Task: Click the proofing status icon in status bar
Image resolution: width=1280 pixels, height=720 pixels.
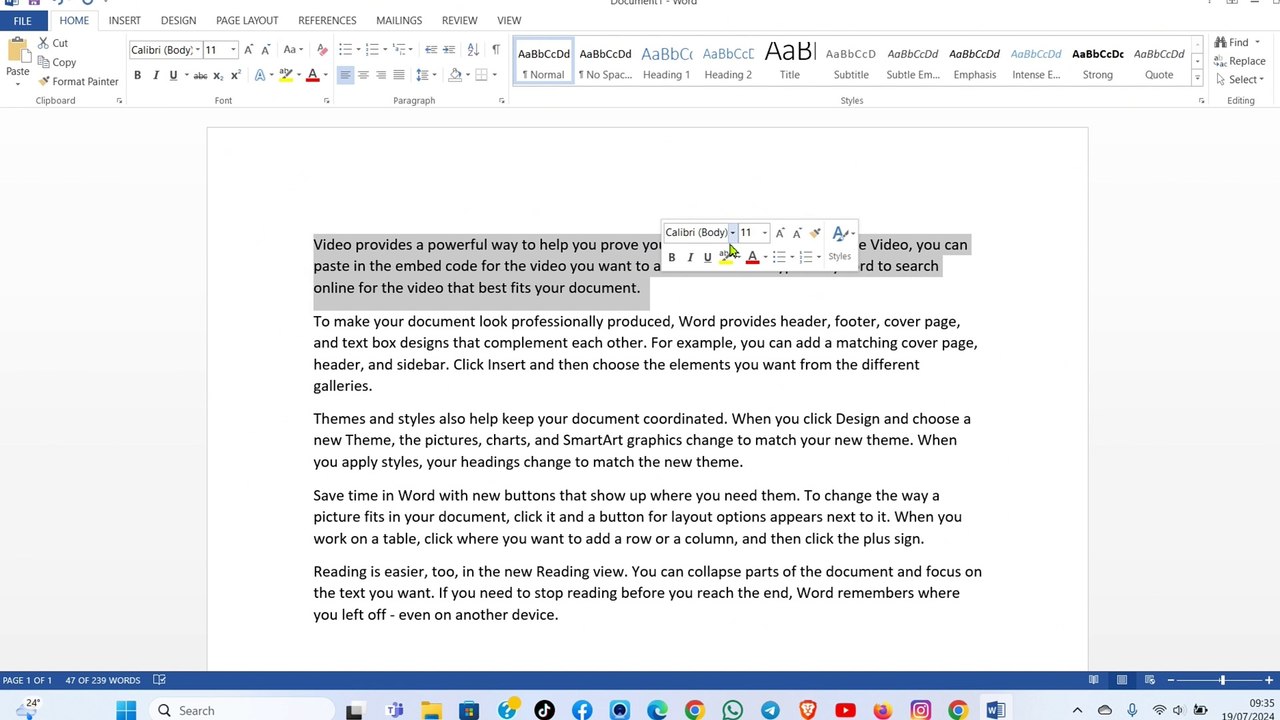Action: (x=159, y=680)
